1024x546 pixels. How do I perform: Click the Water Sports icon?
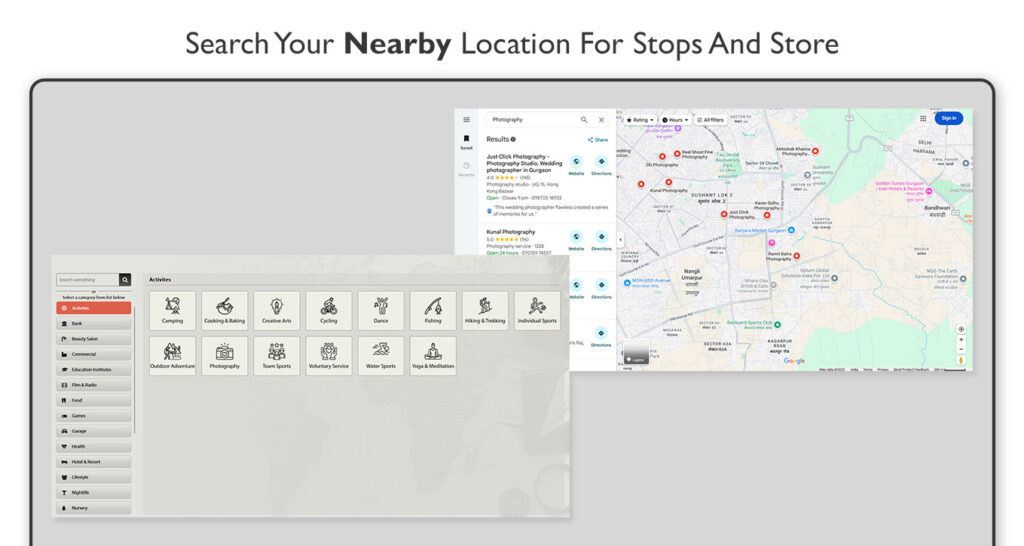[x=381, y=355]
